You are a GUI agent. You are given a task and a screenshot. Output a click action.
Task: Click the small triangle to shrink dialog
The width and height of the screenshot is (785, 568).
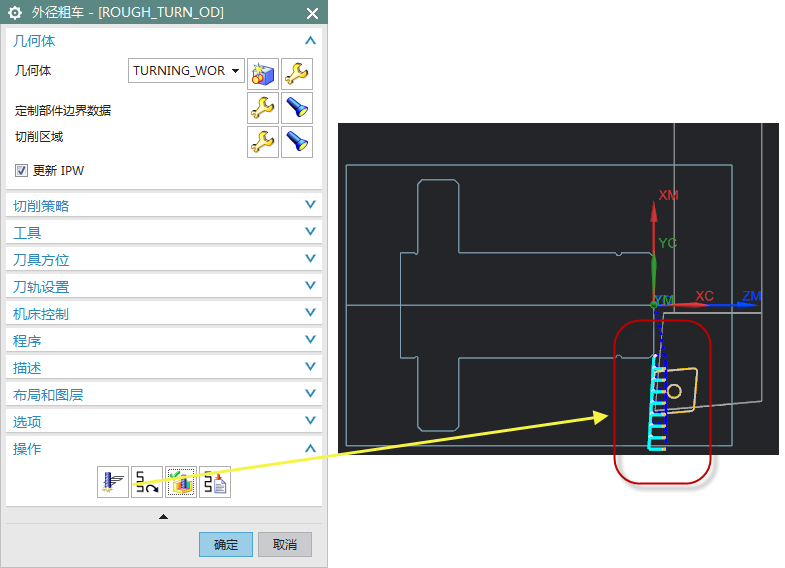tap(163, 516)
